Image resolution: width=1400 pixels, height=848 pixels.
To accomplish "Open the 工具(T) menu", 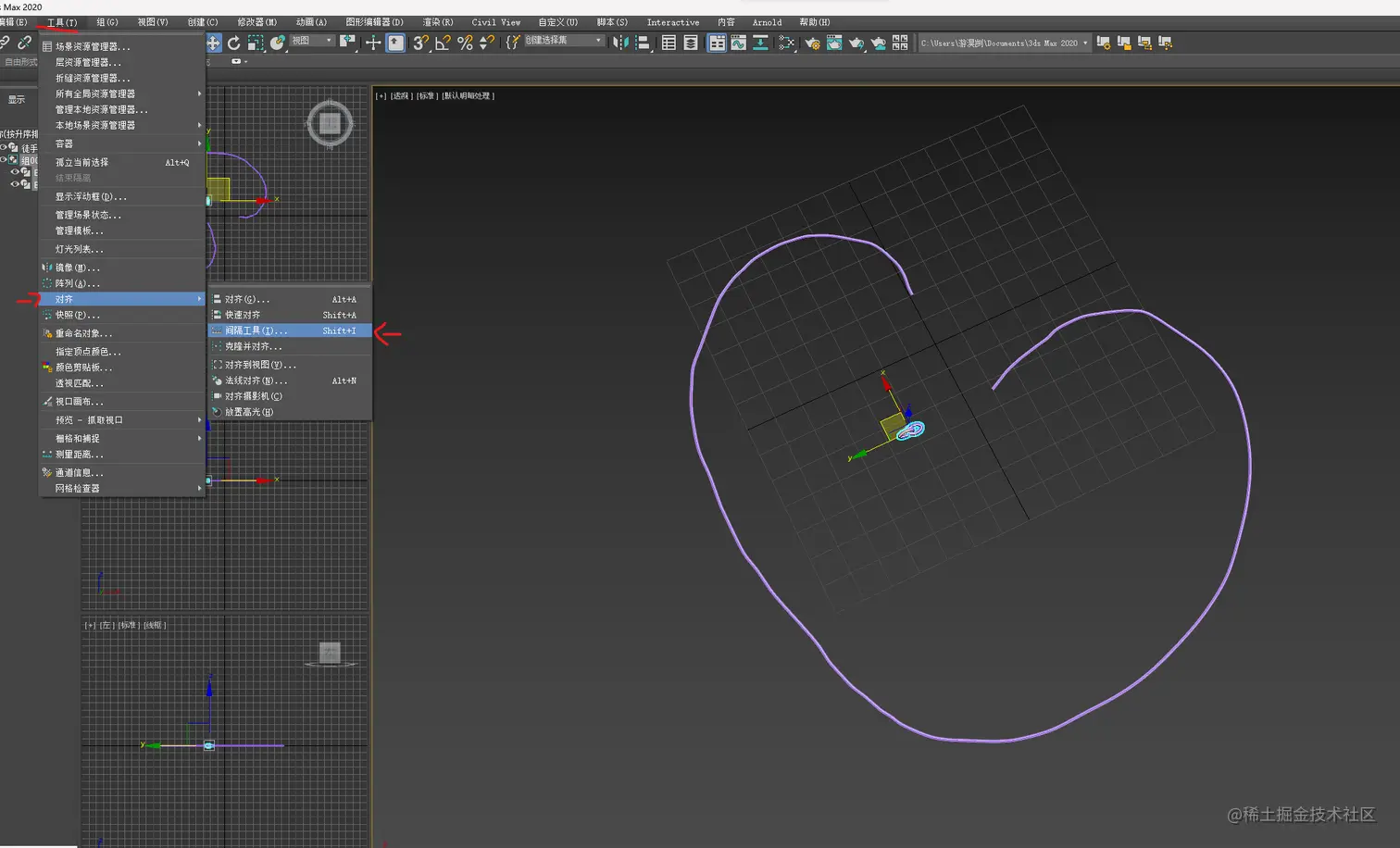I will point(62,22).
